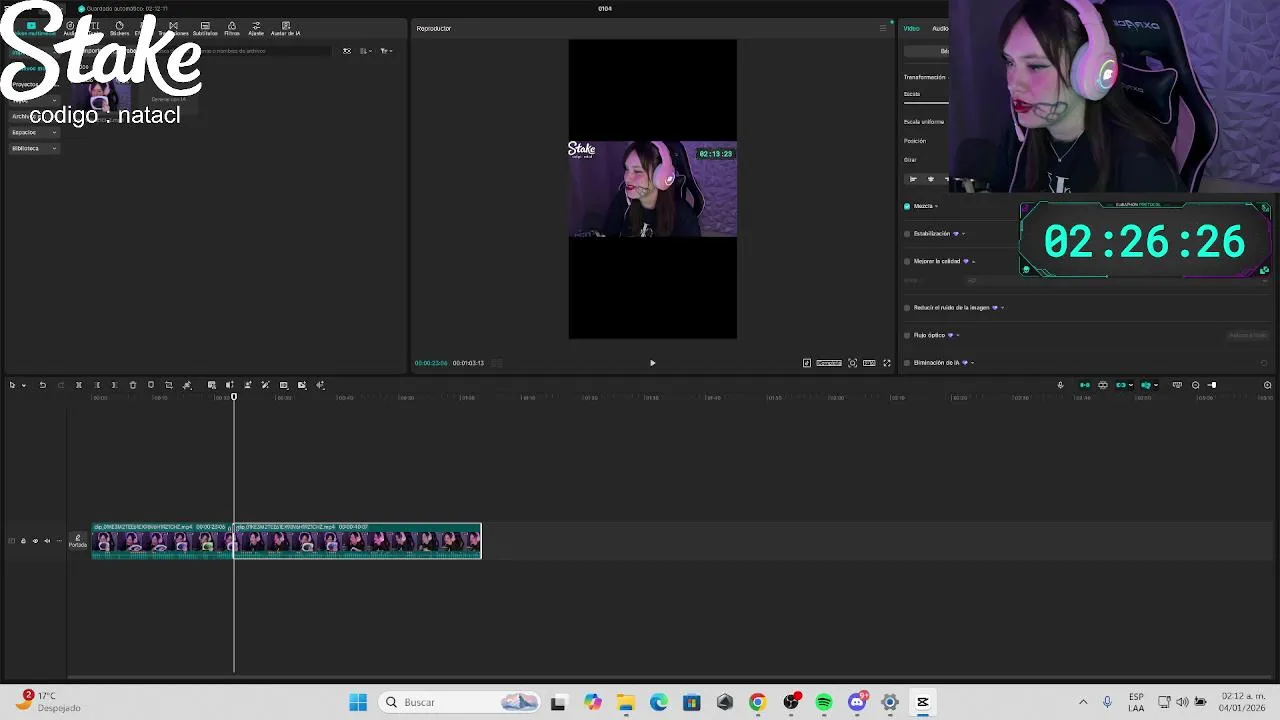1280x720 pixels.
Task: Click the align-left icon in the Transformación panel
Action: coord(913,179)
